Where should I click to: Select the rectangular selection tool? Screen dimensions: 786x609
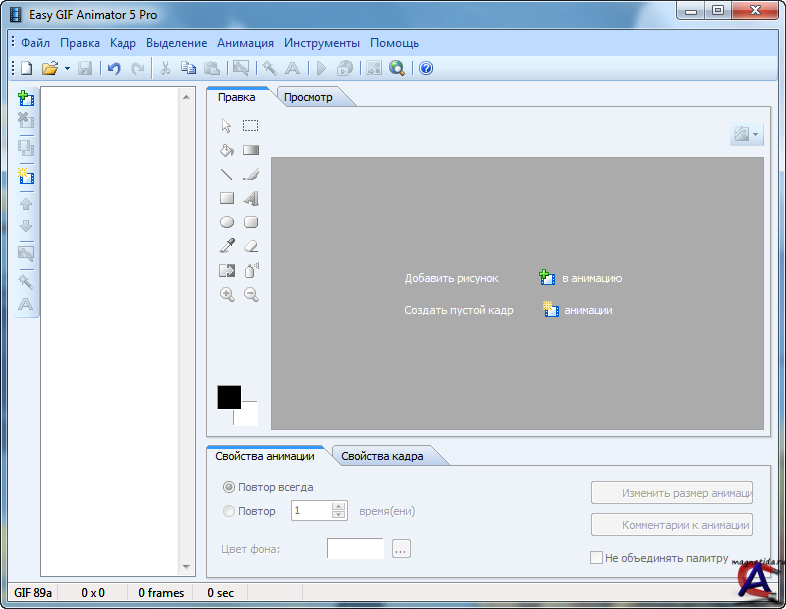[x=251, y=125]
